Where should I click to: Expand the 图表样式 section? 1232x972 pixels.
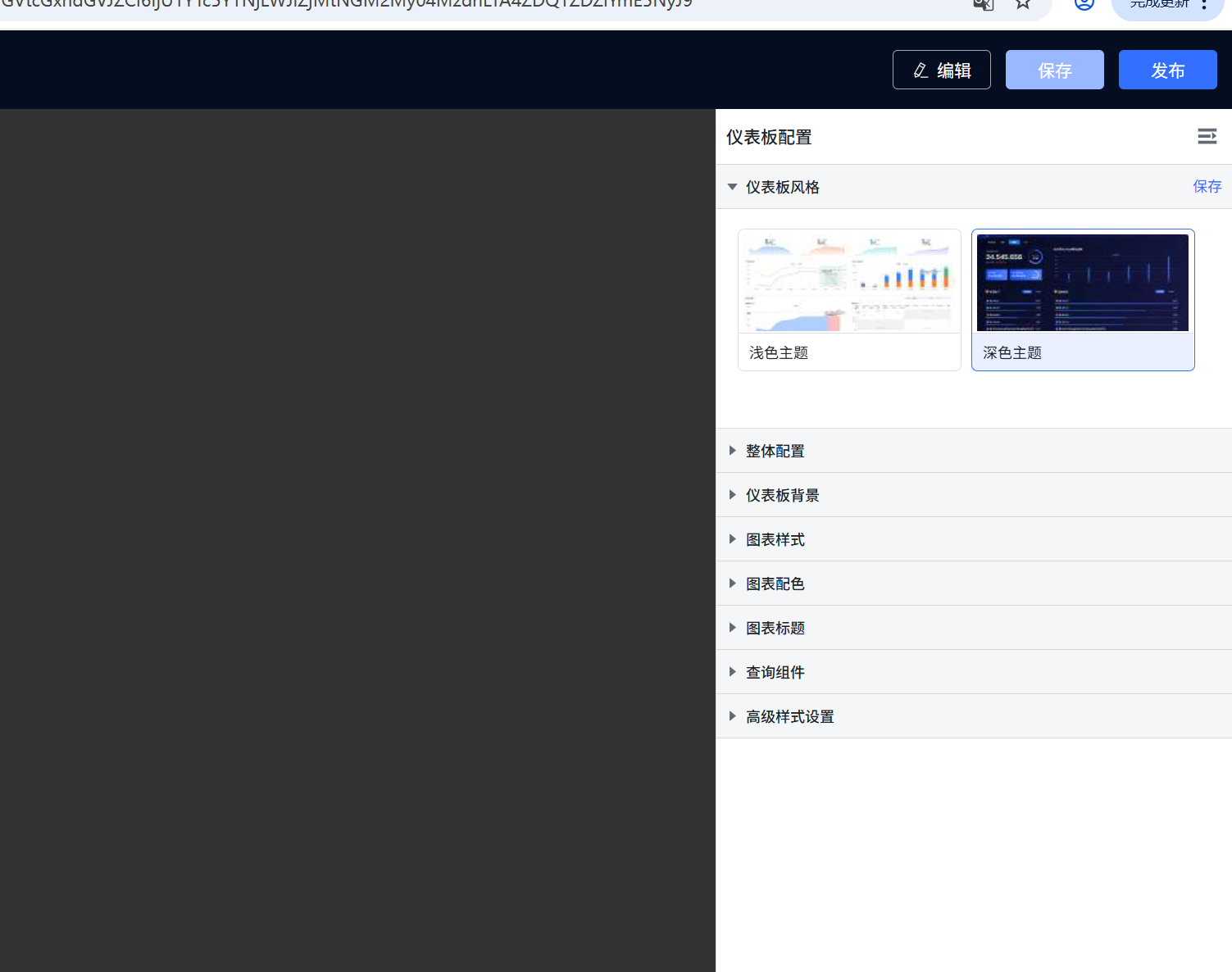[775, 539]
